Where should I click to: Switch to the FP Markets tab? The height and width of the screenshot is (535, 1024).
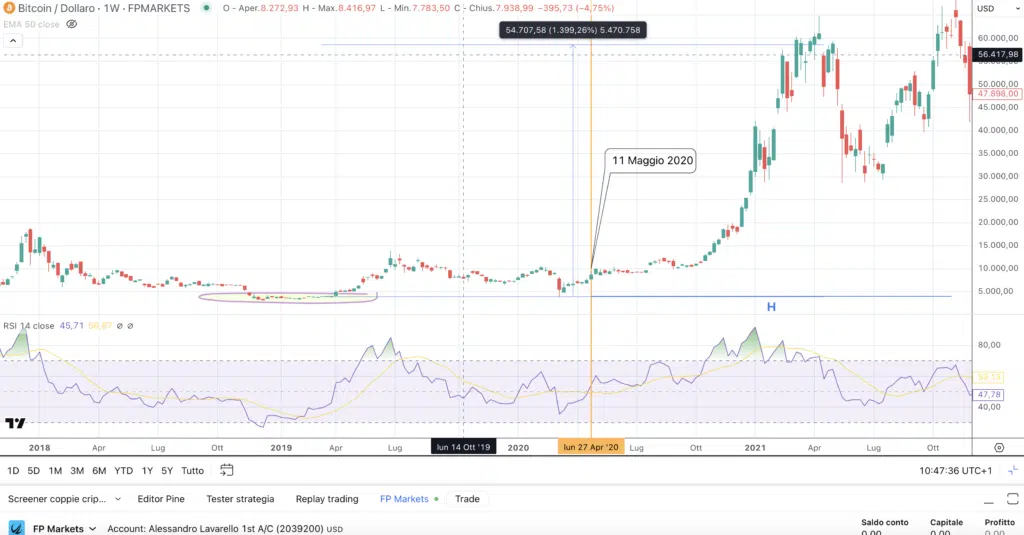point(404,499)
